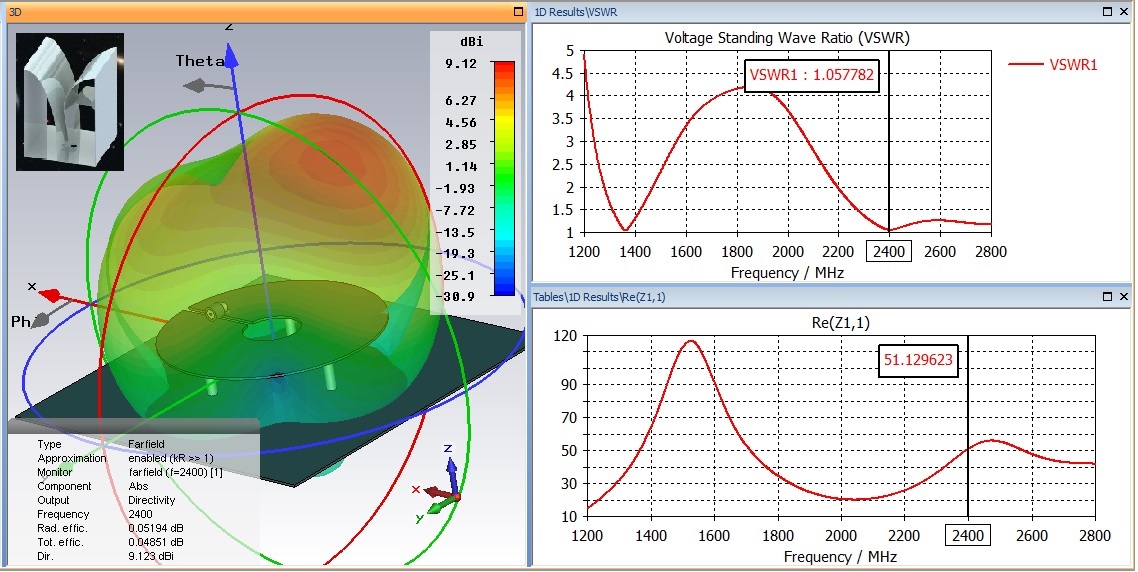Click the Voltage Standing Wave Ratio plot title

pos(787,38)
